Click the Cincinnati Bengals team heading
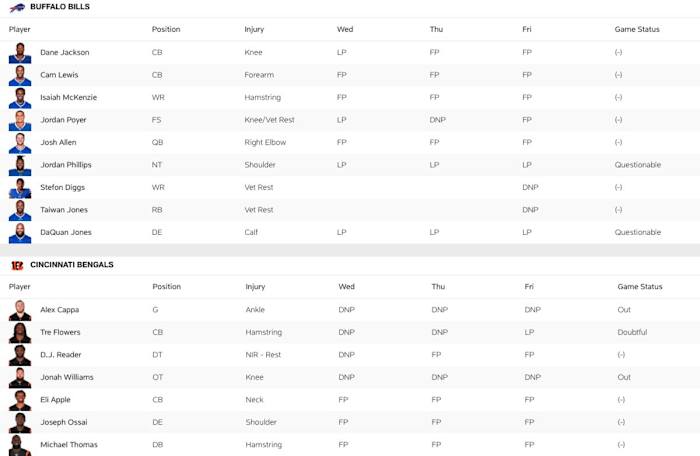700x456 pixels. click(x=72, y=265)
